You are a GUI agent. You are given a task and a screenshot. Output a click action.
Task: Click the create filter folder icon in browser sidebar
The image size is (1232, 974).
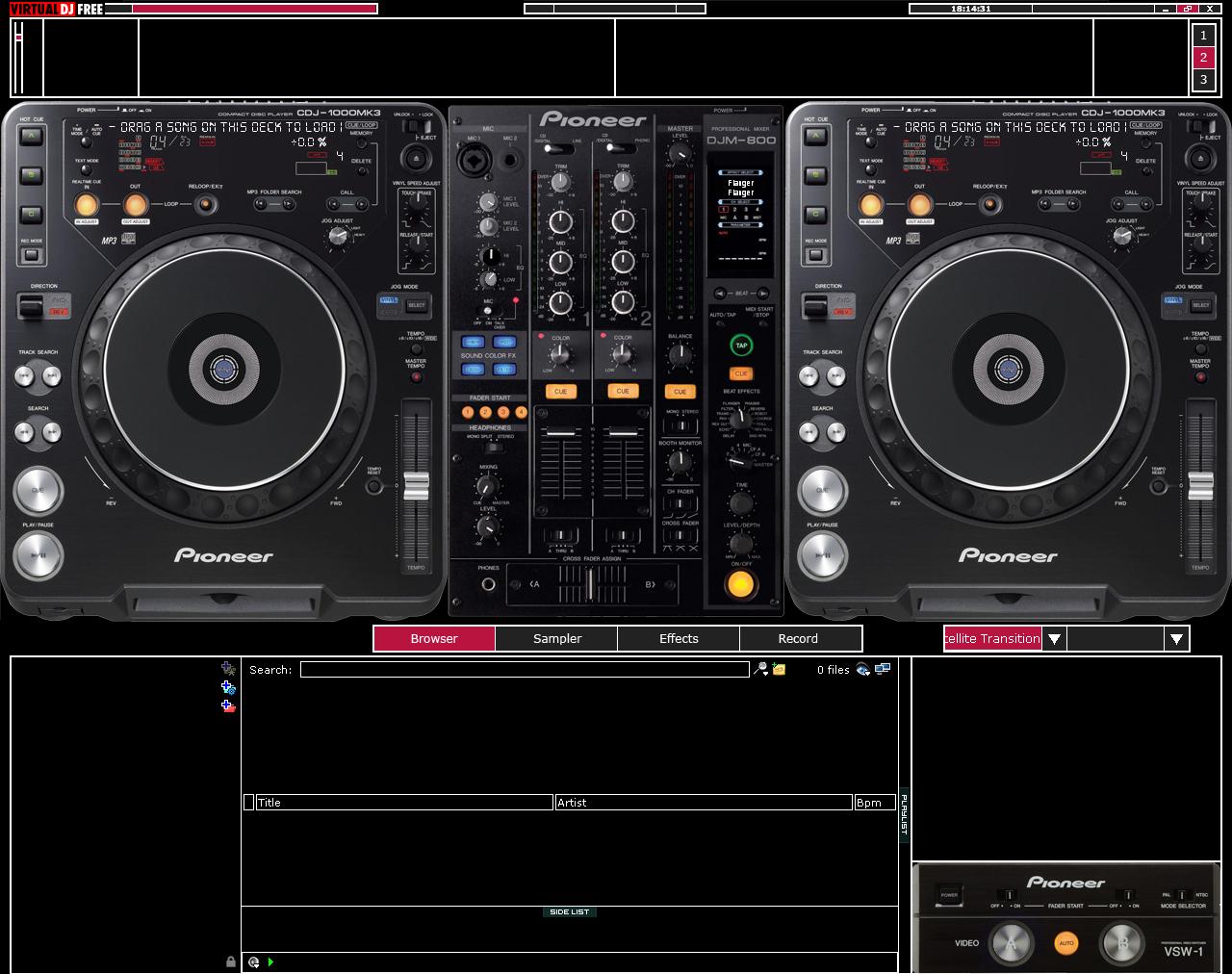227,685
